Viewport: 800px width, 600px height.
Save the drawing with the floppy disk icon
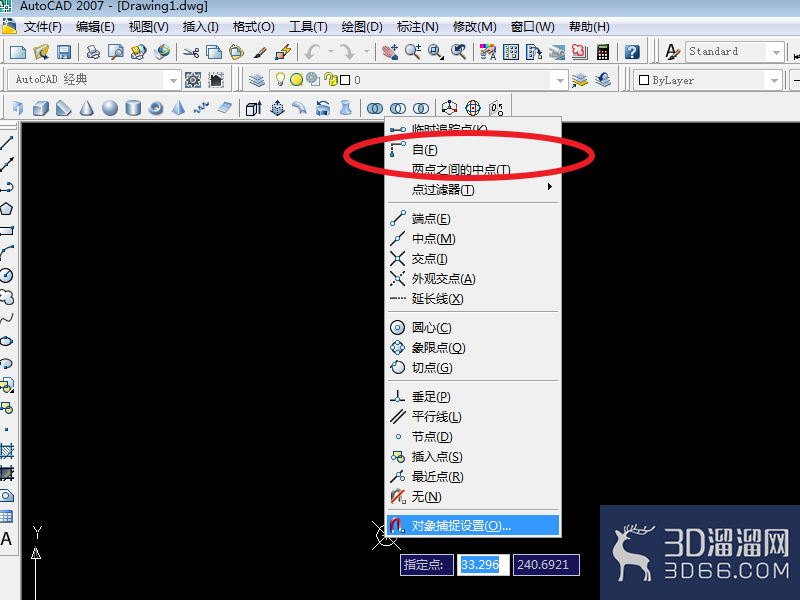(x=64, y=52)
